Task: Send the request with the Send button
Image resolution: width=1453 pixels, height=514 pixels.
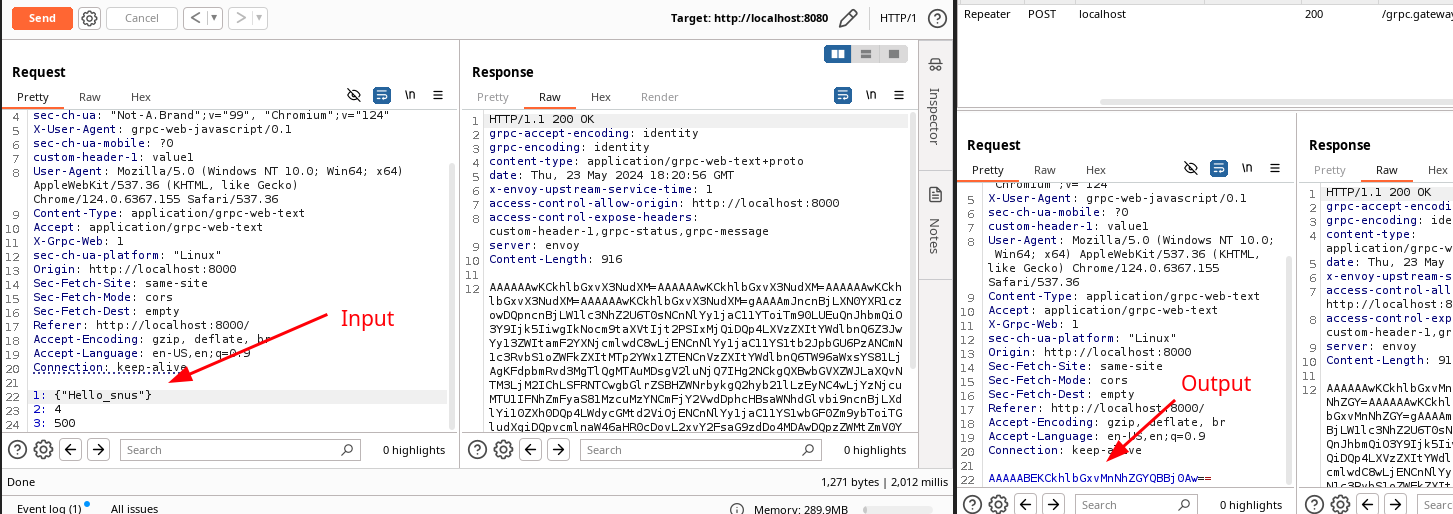Action: pos(42,18)
